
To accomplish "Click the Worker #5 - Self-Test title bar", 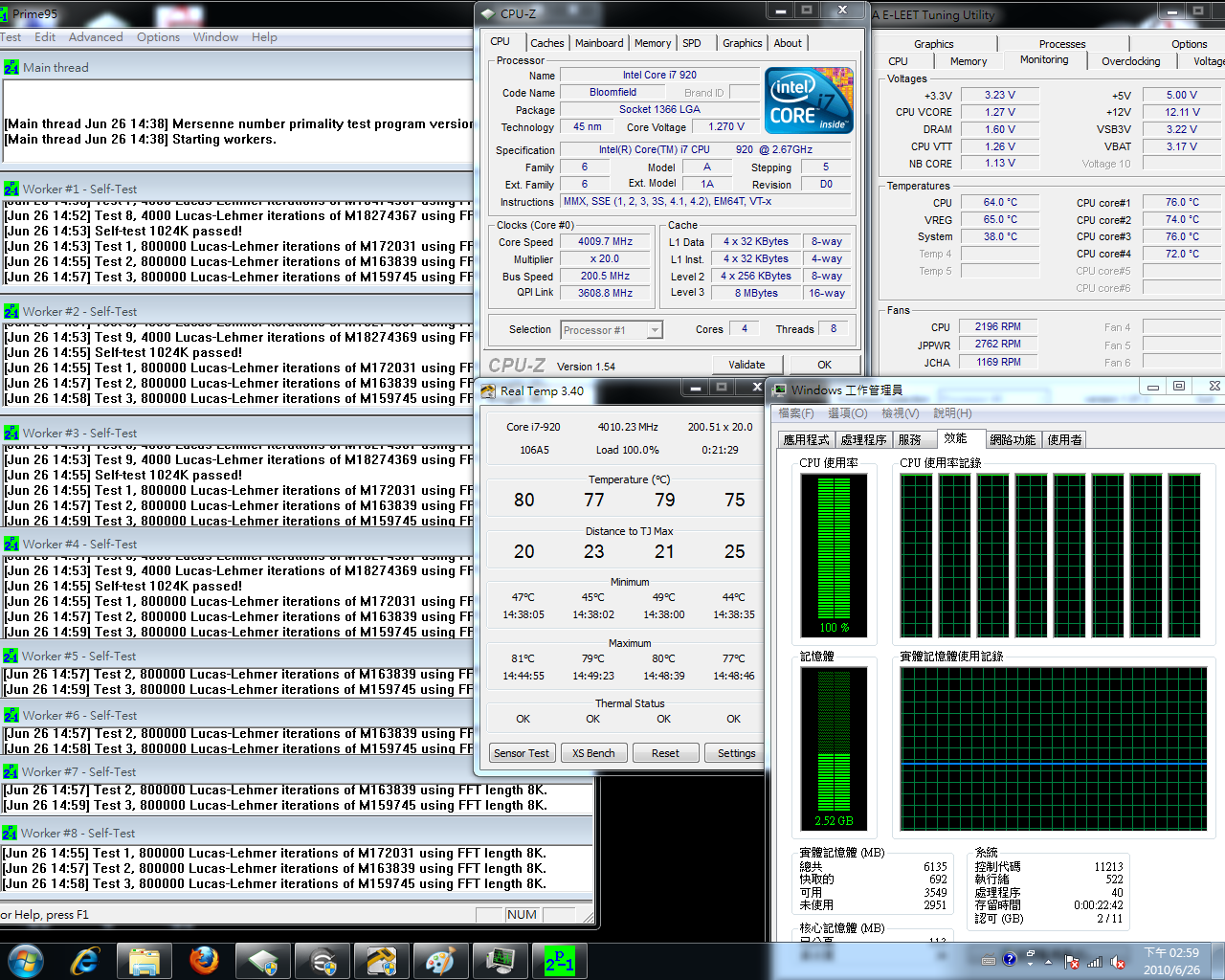I will [x=237, y=657].
